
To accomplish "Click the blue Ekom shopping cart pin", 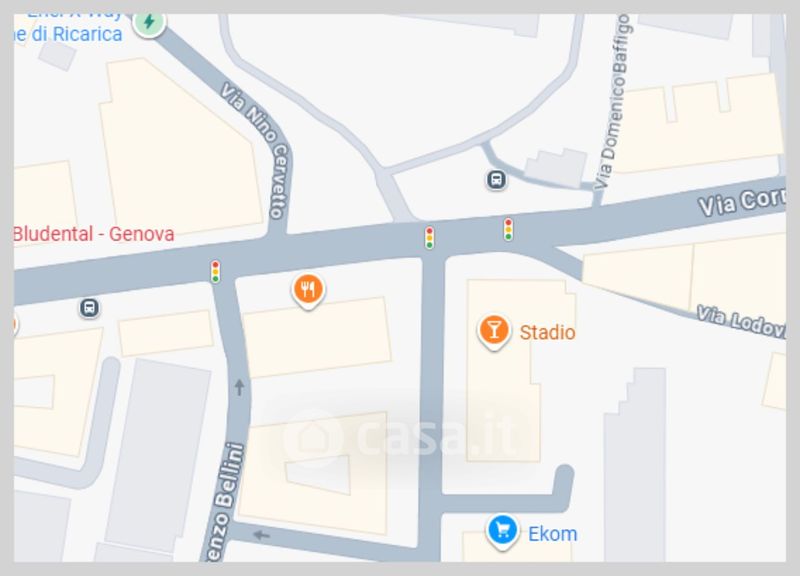I will (503, 532).
